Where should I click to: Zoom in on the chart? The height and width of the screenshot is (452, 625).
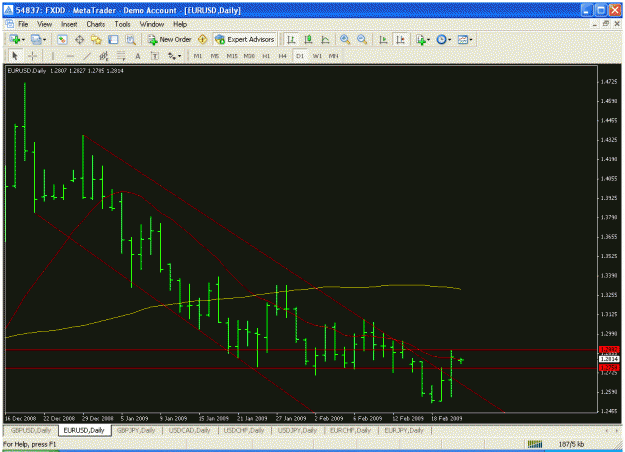coord(345,39)
